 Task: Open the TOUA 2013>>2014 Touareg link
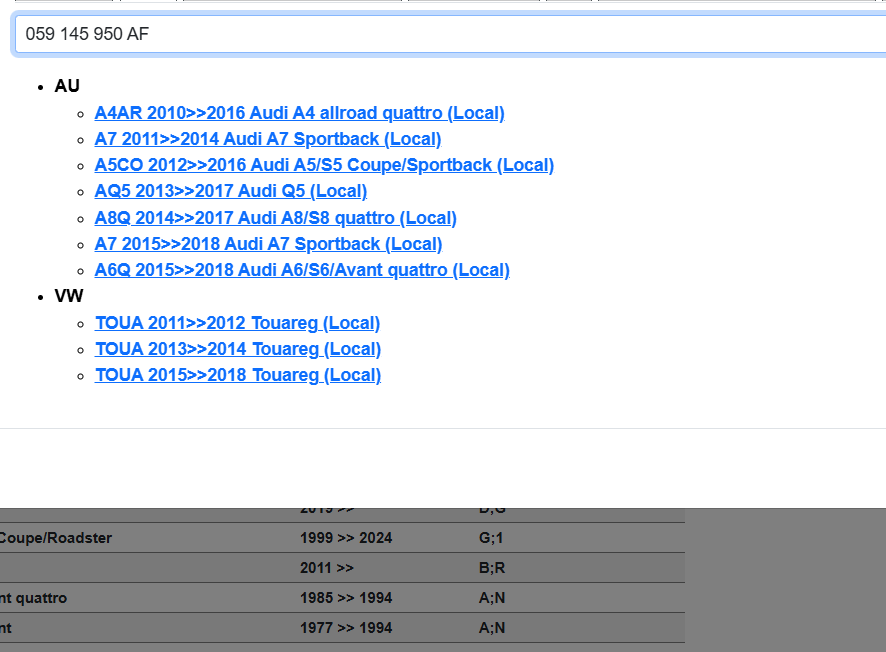tap(237, 349)
